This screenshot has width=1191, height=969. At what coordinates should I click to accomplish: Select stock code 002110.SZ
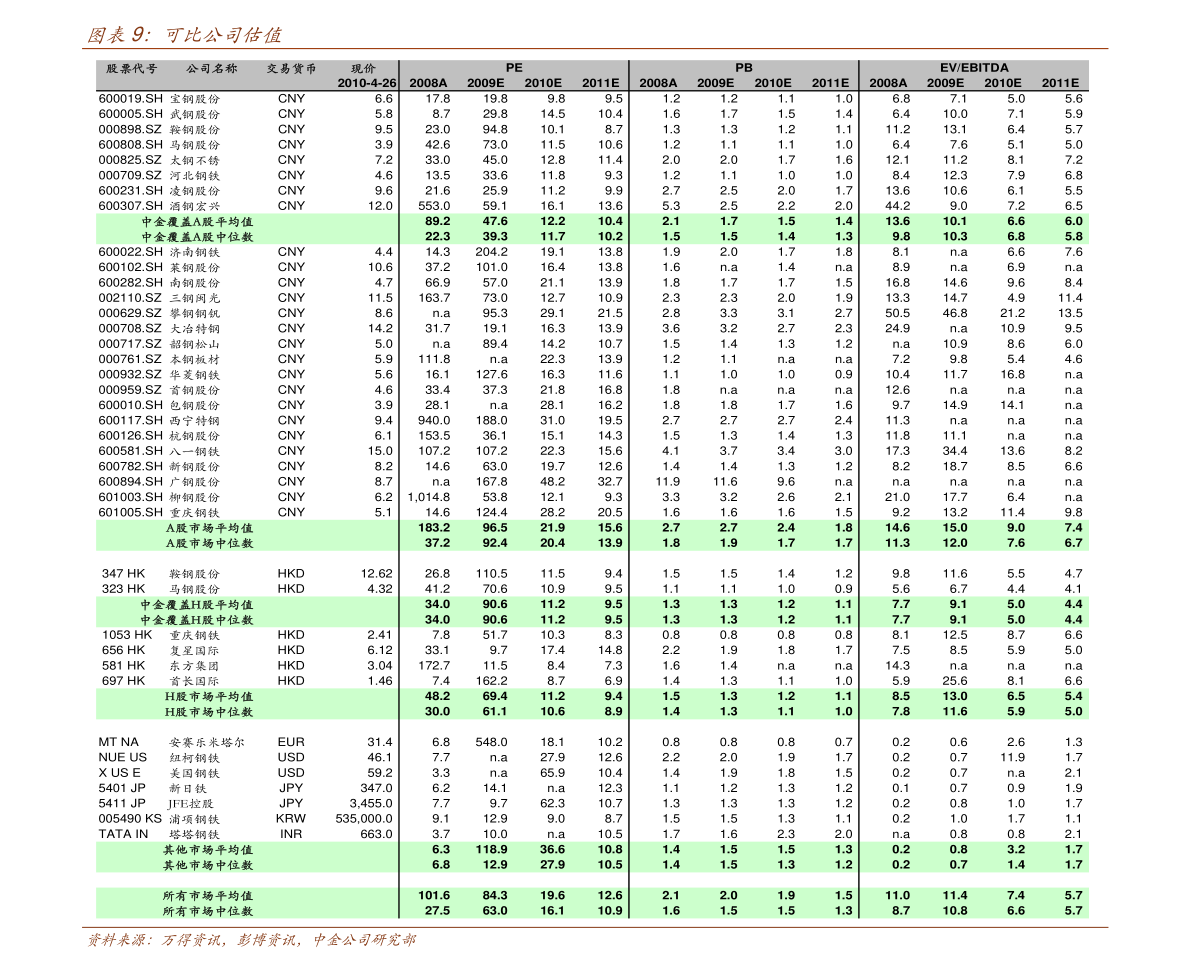[x=131, y=298]
